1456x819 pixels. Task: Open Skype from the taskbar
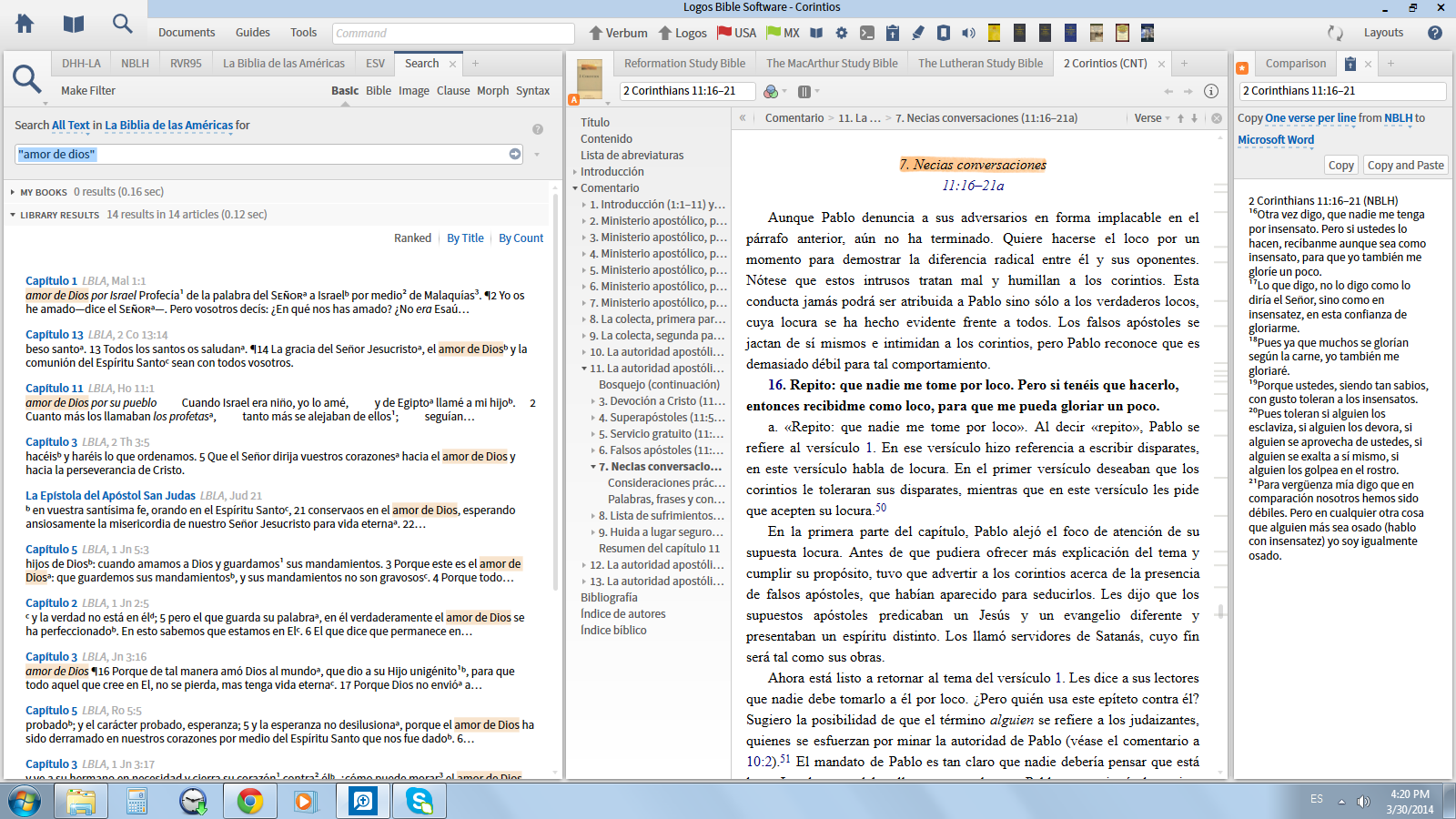point(420,801)
